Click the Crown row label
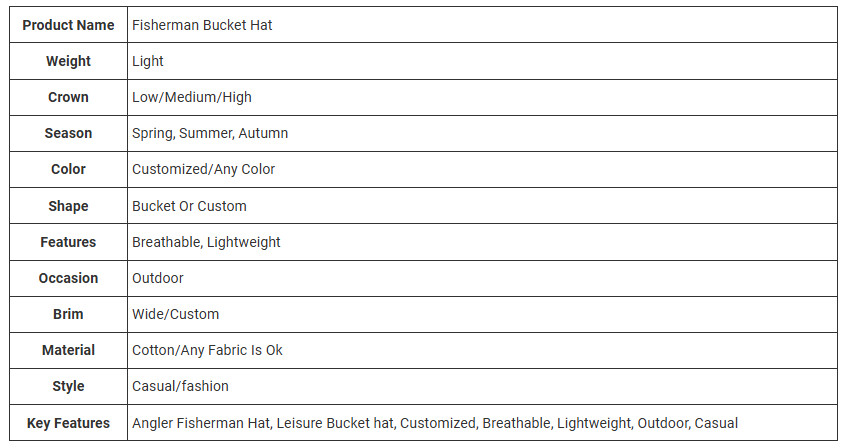This screenshot has width=846, height=448. click(68, 97)
